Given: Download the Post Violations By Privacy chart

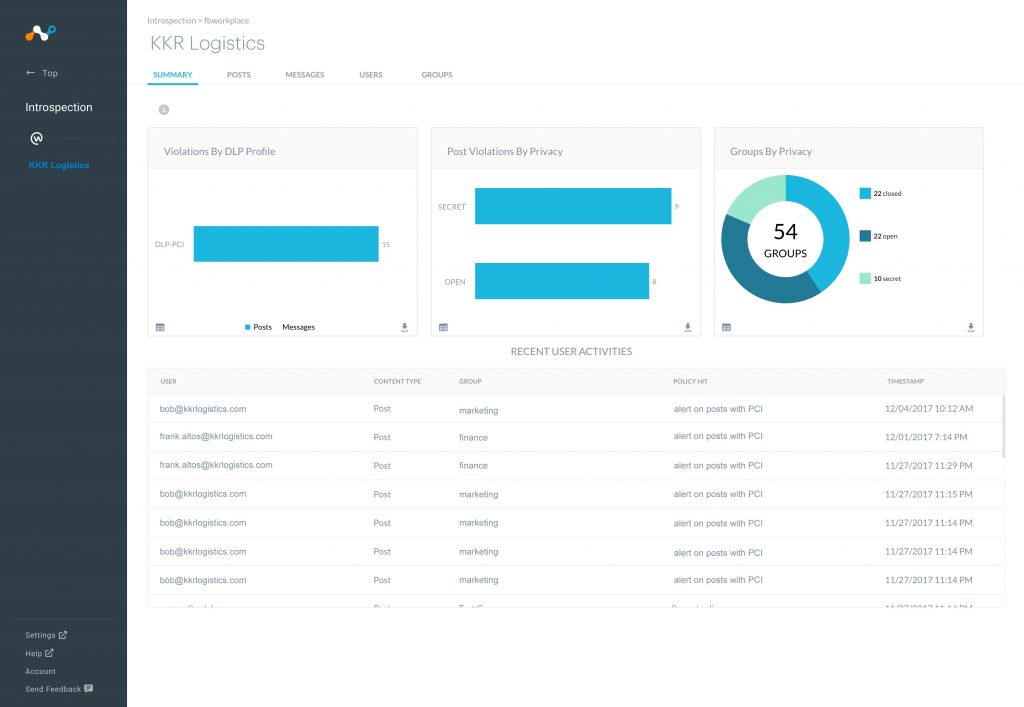Looking at the screenshot, I should pos(688,327).
